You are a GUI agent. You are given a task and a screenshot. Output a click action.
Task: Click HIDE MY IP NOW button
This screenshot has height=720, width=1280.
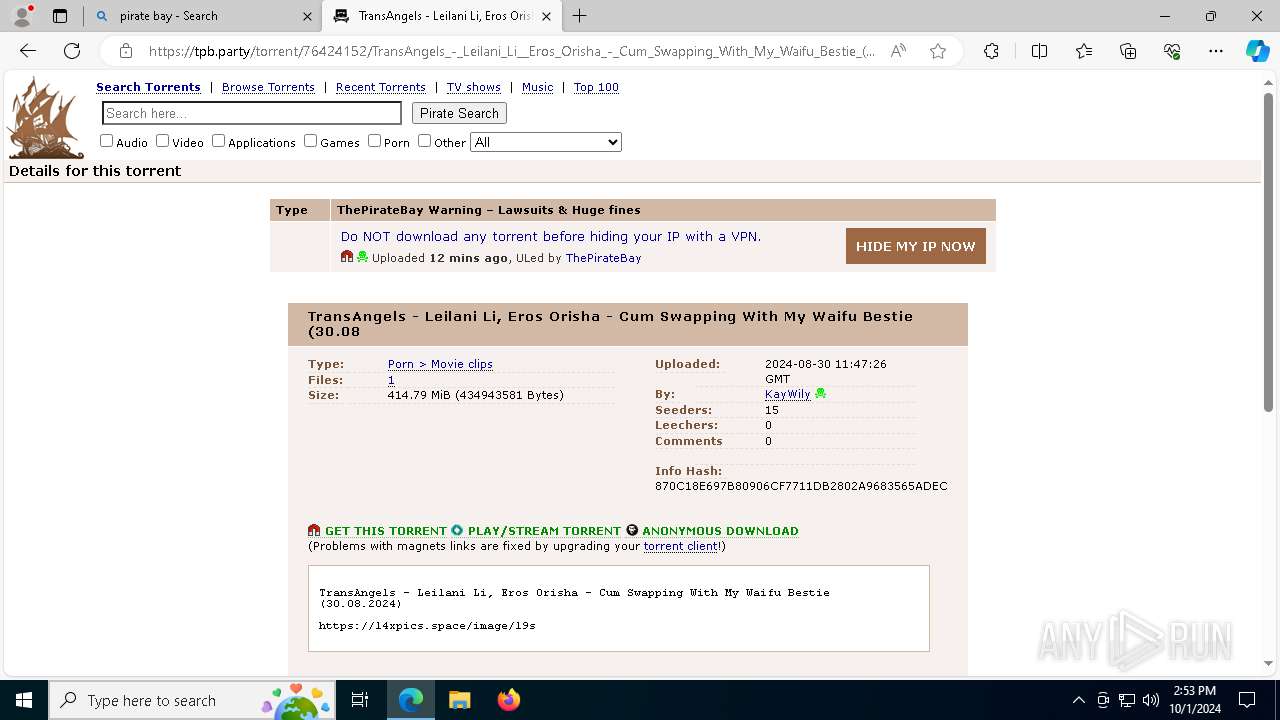[916, 246]
